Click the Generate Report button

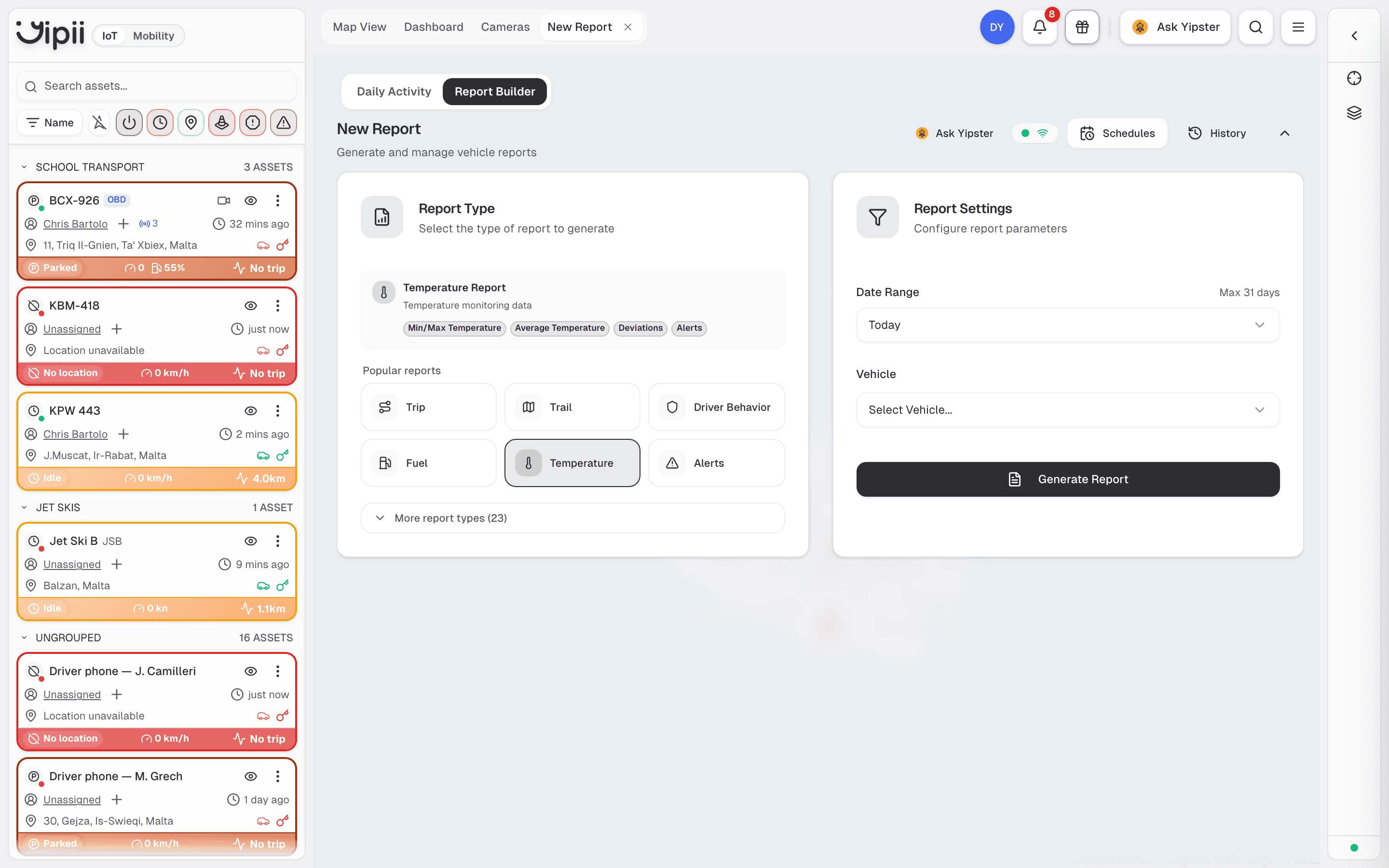point(1068,479)
